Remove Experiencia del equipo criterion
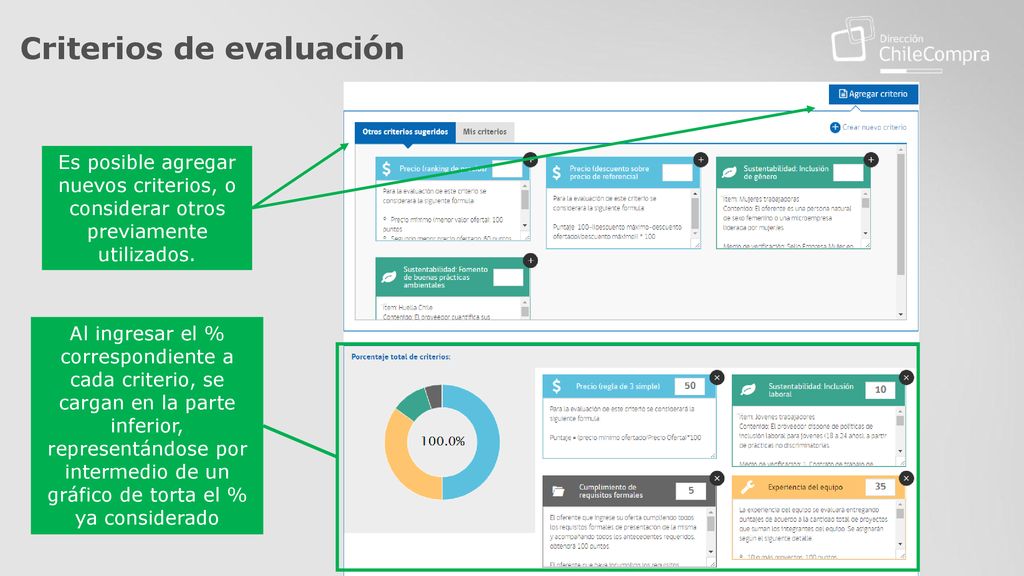The width and height of the screenshot is (1024, 576). point(906,478)
